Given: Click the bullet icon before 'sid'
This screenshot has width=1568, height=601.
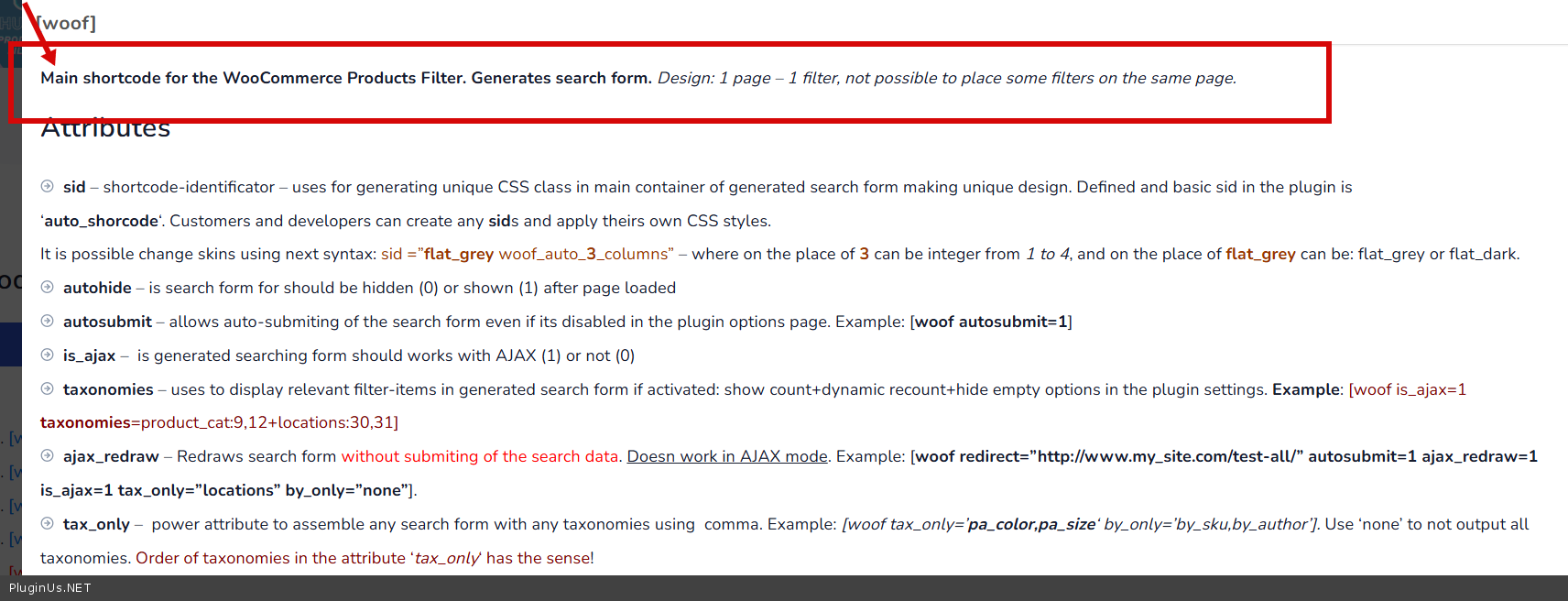Looking at the screenshot, I should [47, 186].
